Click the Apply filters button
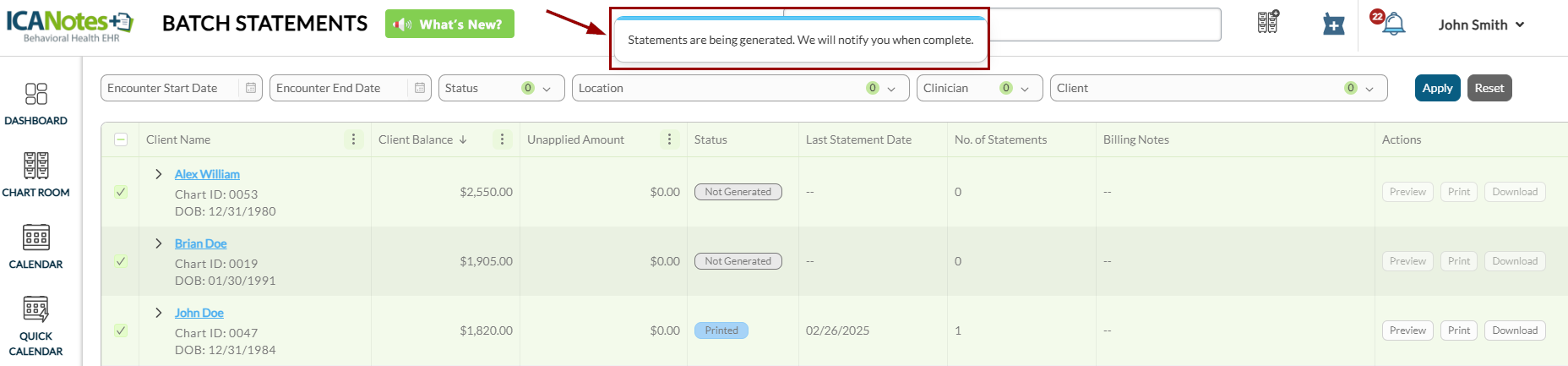Image resolution: width=1568 pixels, height=366 pixels. click(x=1437, y=88)
